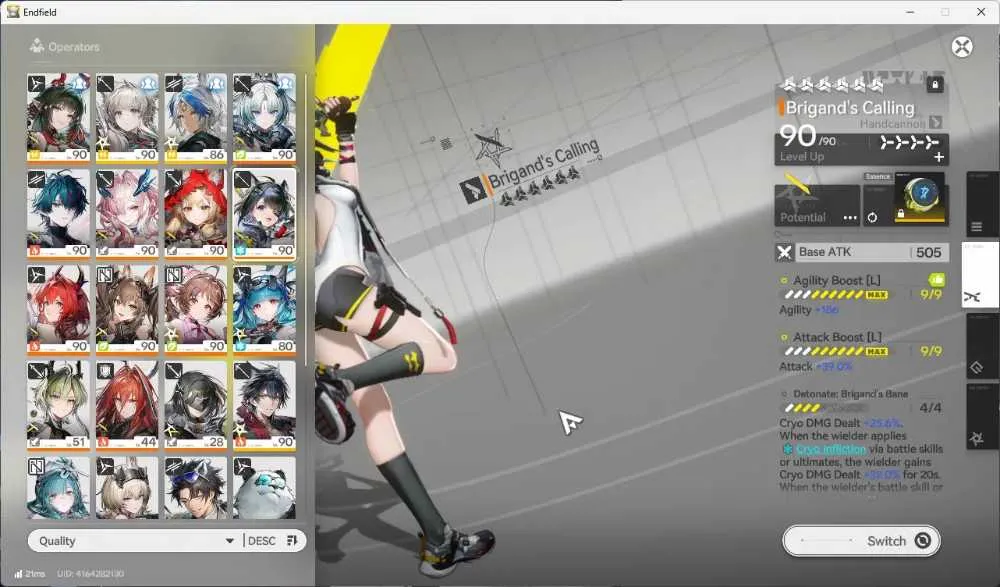This screenshot has width=1000, height=587.
Task: Open the Cryo Infliction link
Action: 831,449
